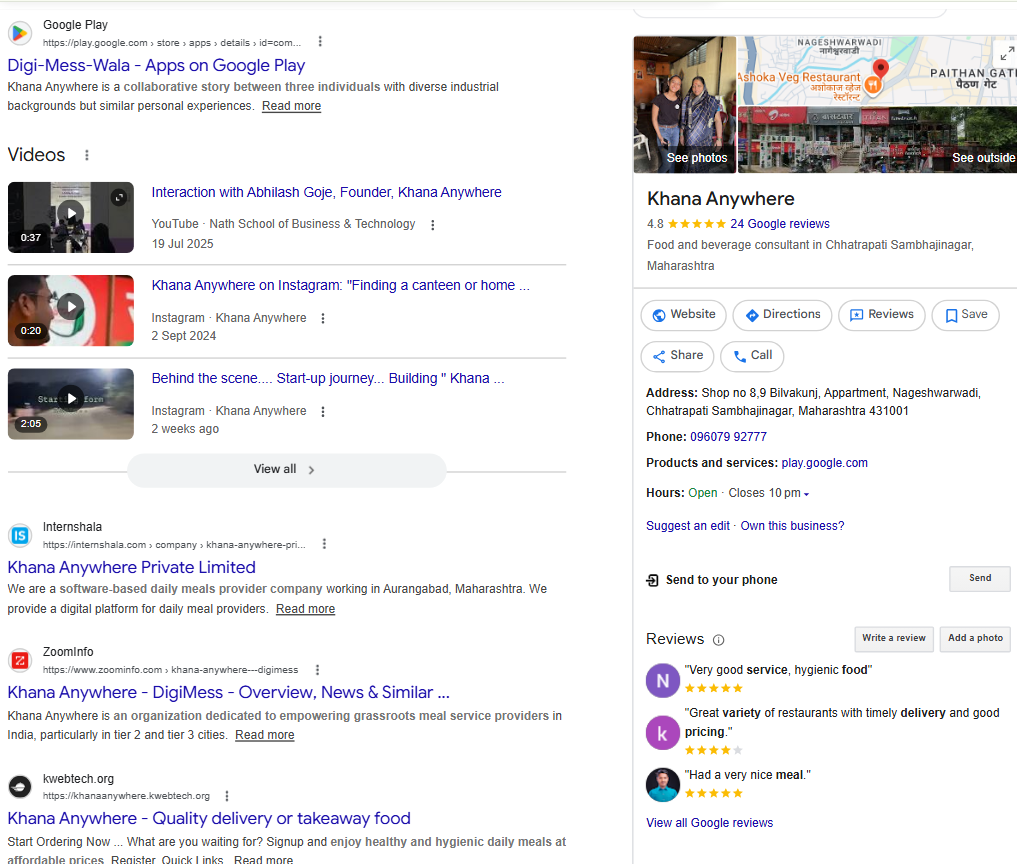Open Khana Anywhere DigiMess ZoomInfo result
The image size is (1017, 864).
pyautogui.click(x=228, y=693)
